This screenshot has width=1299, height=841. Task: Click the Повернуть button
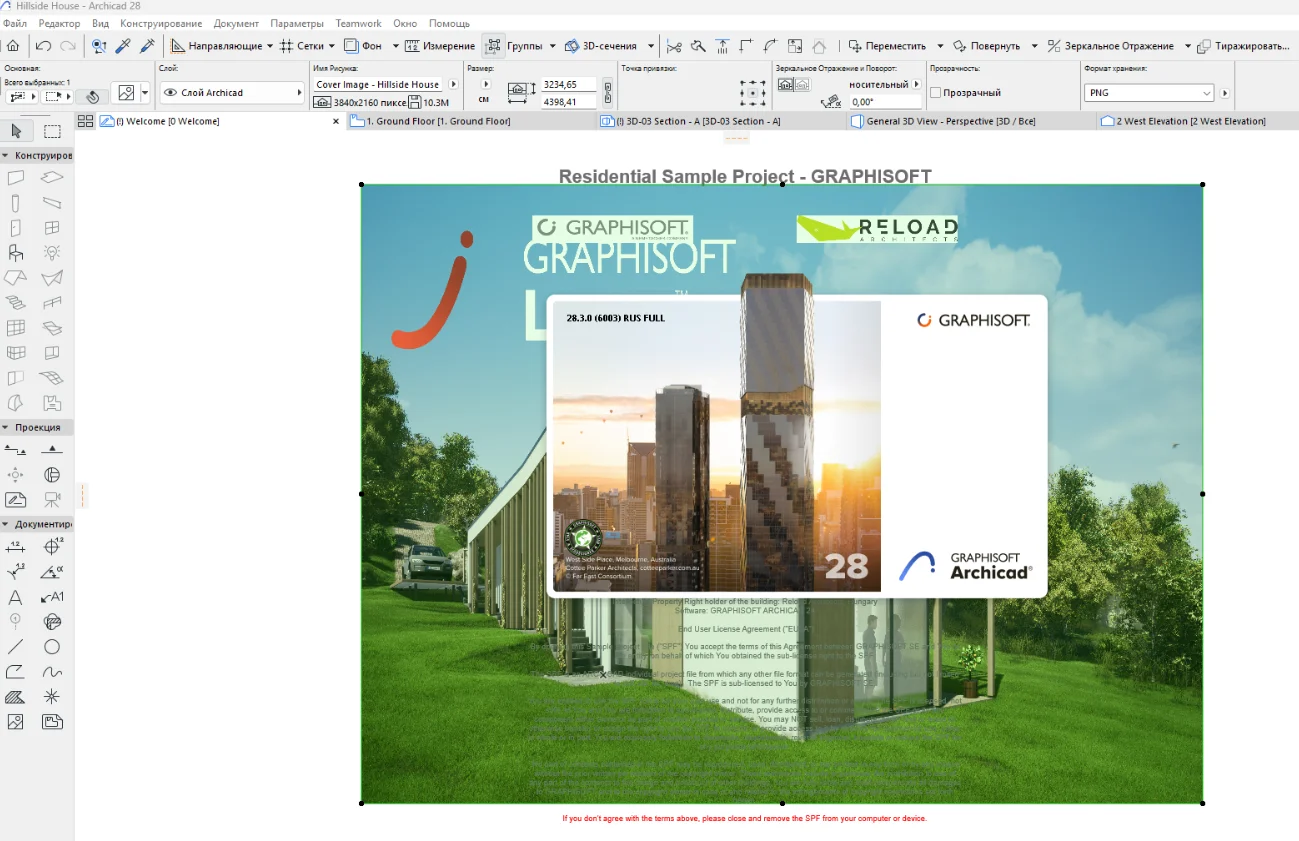coord(986,46)
